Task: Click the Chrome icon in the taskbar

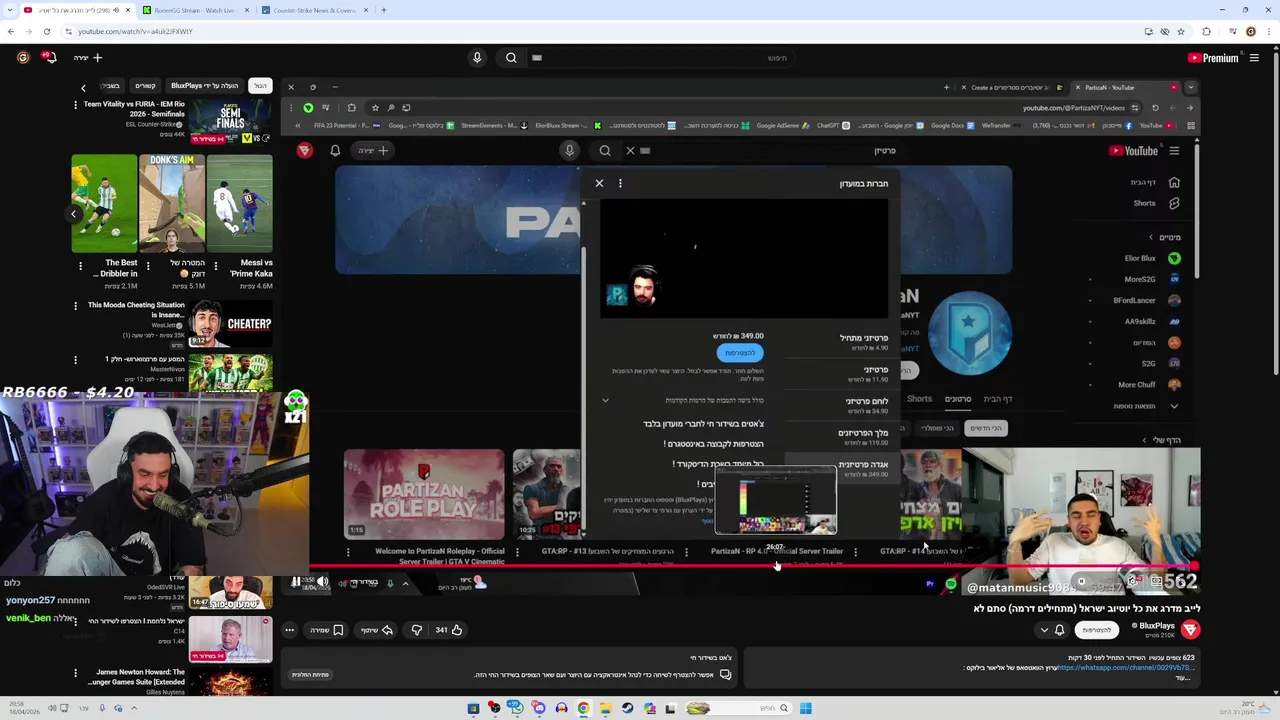Action: [583, 708]
